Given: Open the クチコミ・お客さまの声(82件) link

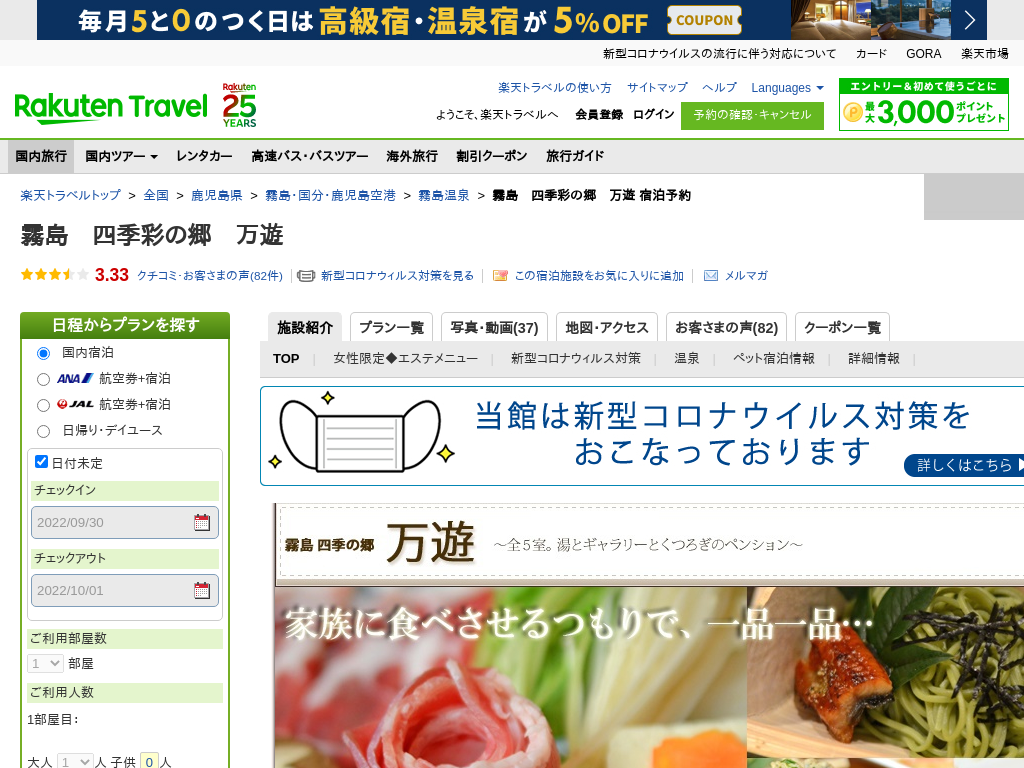Looking at the screenshot, I should pyautogui.click(x=210, y=276).
